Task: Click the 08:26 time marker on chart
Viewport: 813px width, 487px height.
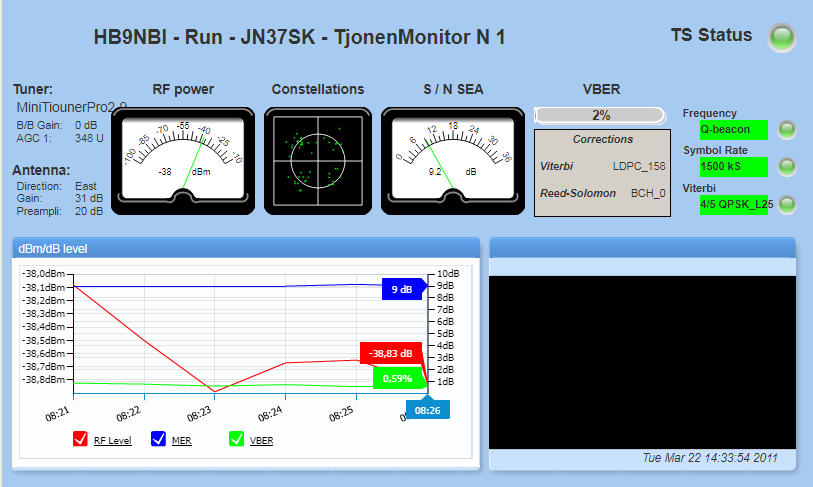Action: (427, 409)
